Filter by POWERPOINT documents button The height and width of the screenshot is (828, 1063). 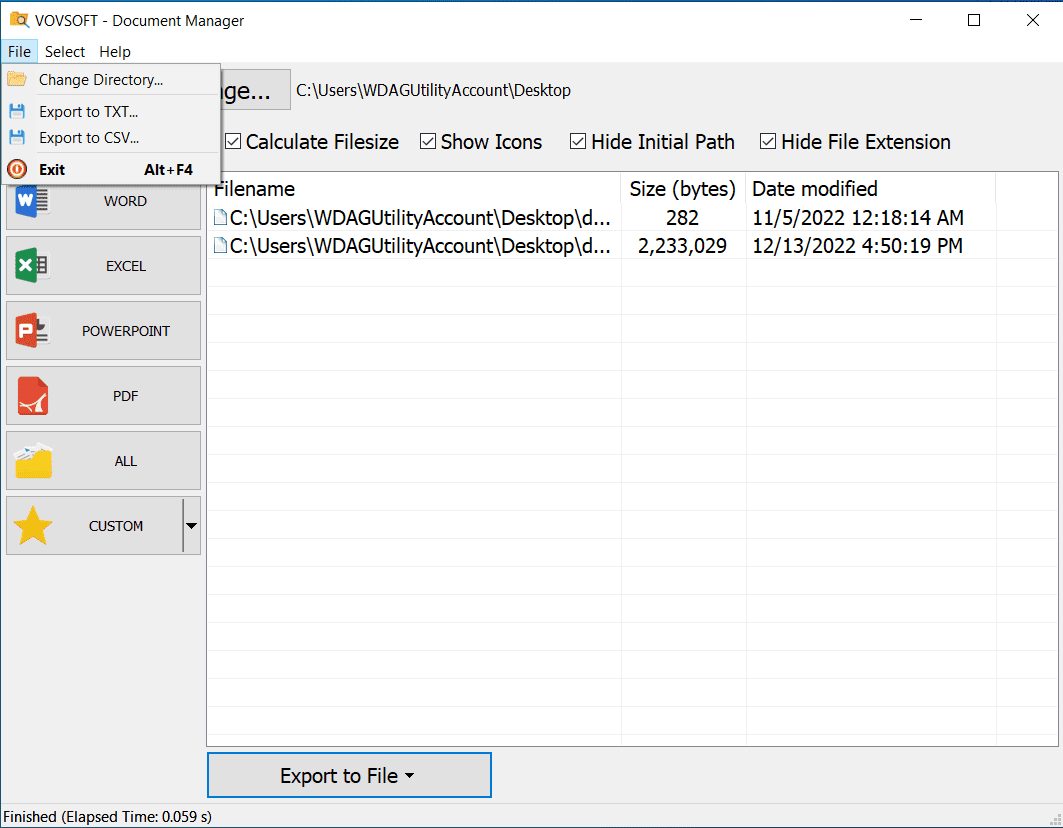(x=104, y=331)
